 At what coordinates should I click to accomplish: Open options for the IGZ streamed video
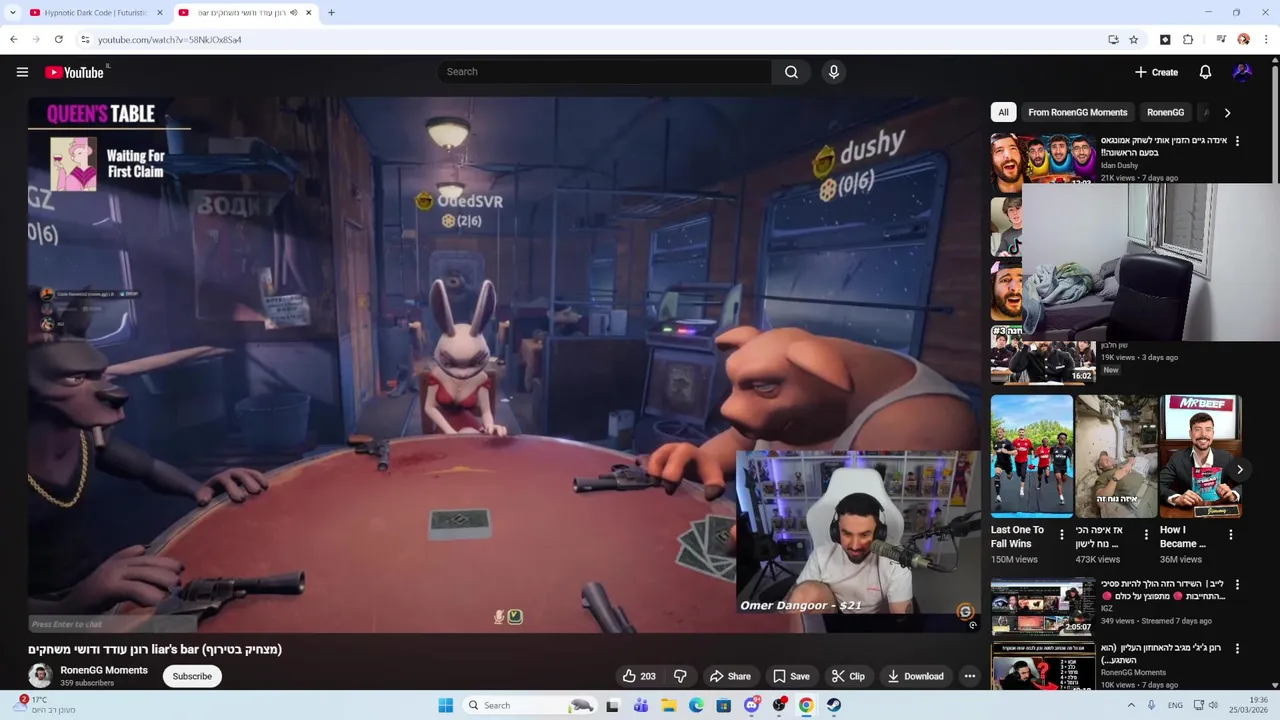pos(1237,585)
